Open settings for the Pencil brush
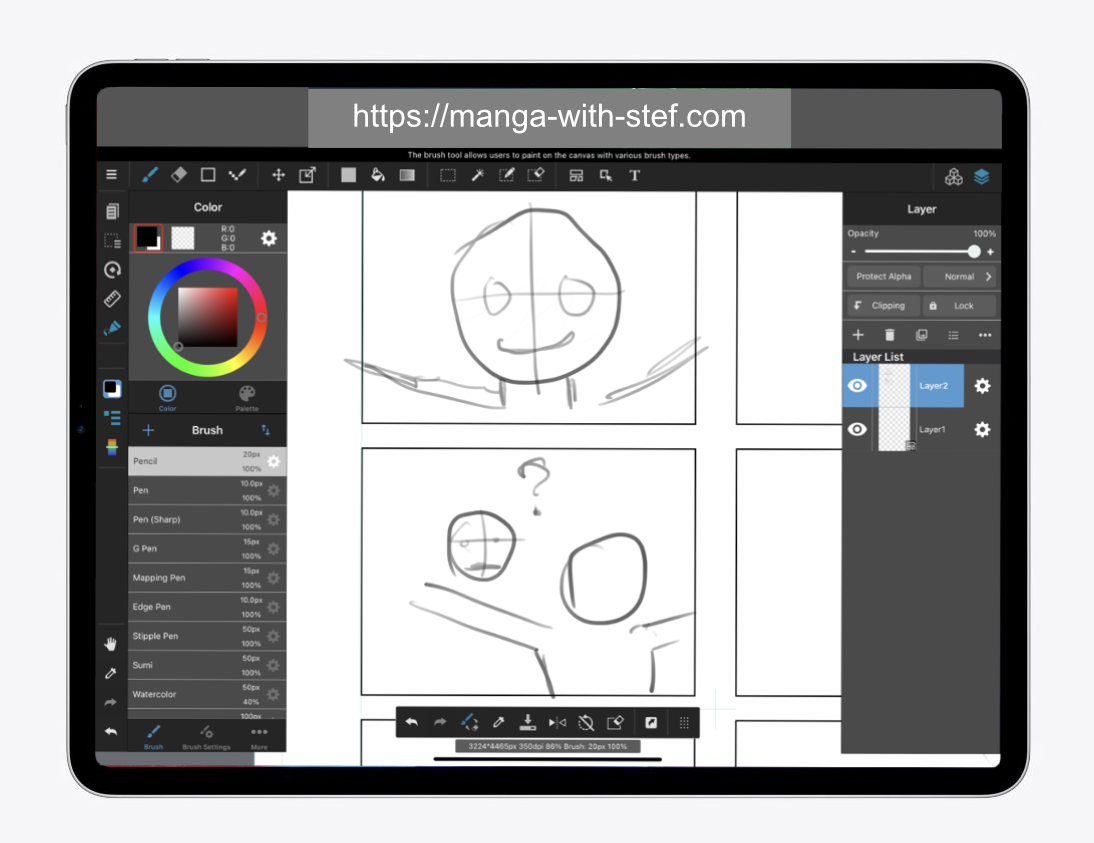This screenshot has height=843, width=1094. pos(273,461)
